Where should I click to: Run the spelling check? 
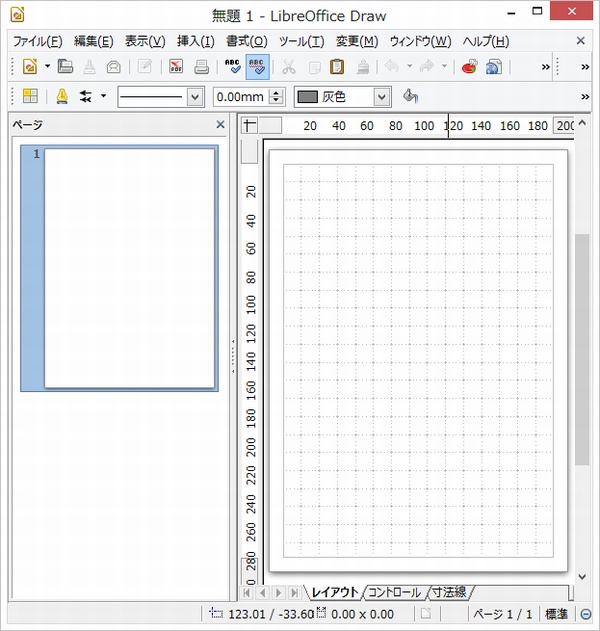[233, 66]
